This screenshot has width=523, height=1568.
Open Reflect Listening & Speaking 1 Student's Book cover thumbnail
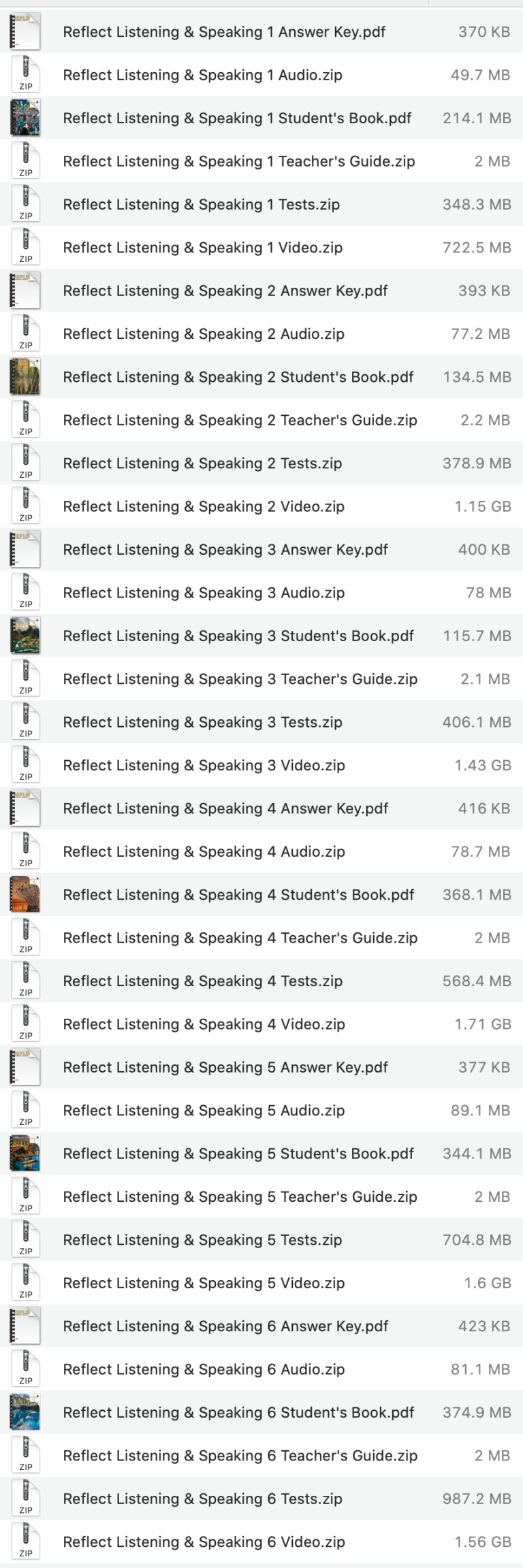click(25, 118)
